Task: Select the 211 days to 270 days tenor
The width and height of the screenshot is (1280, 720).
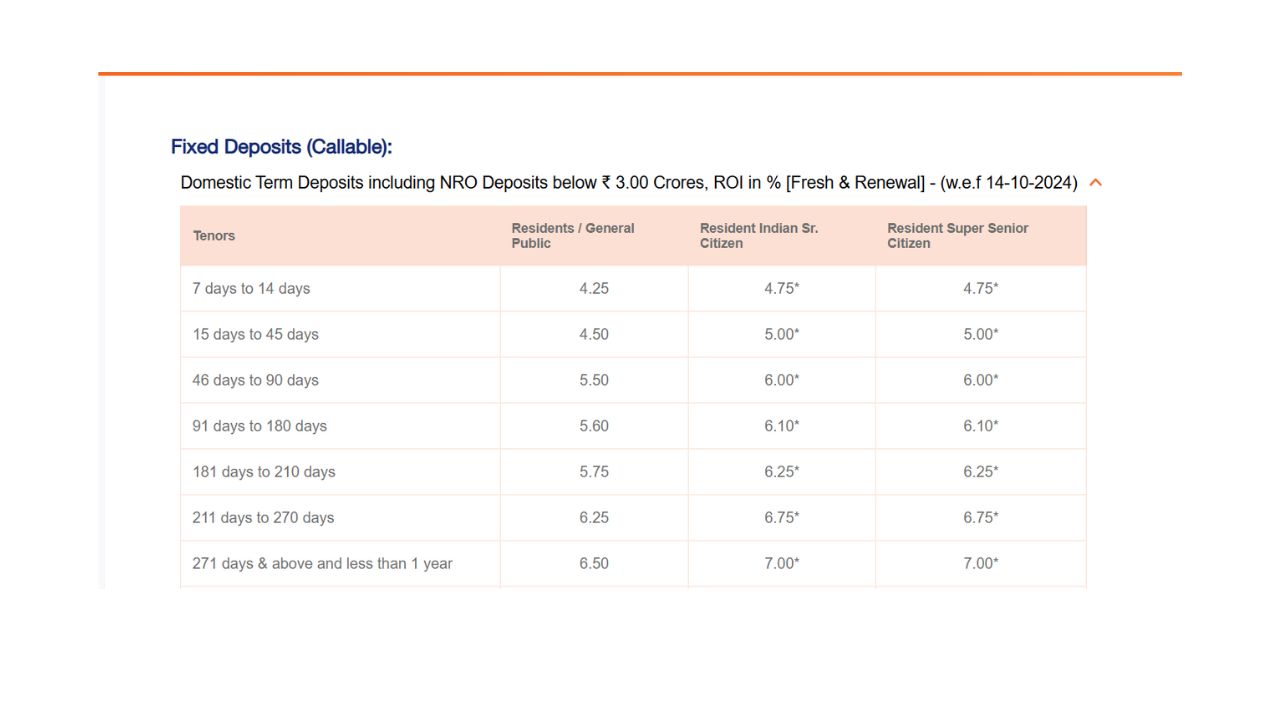Action: [263, 518]
